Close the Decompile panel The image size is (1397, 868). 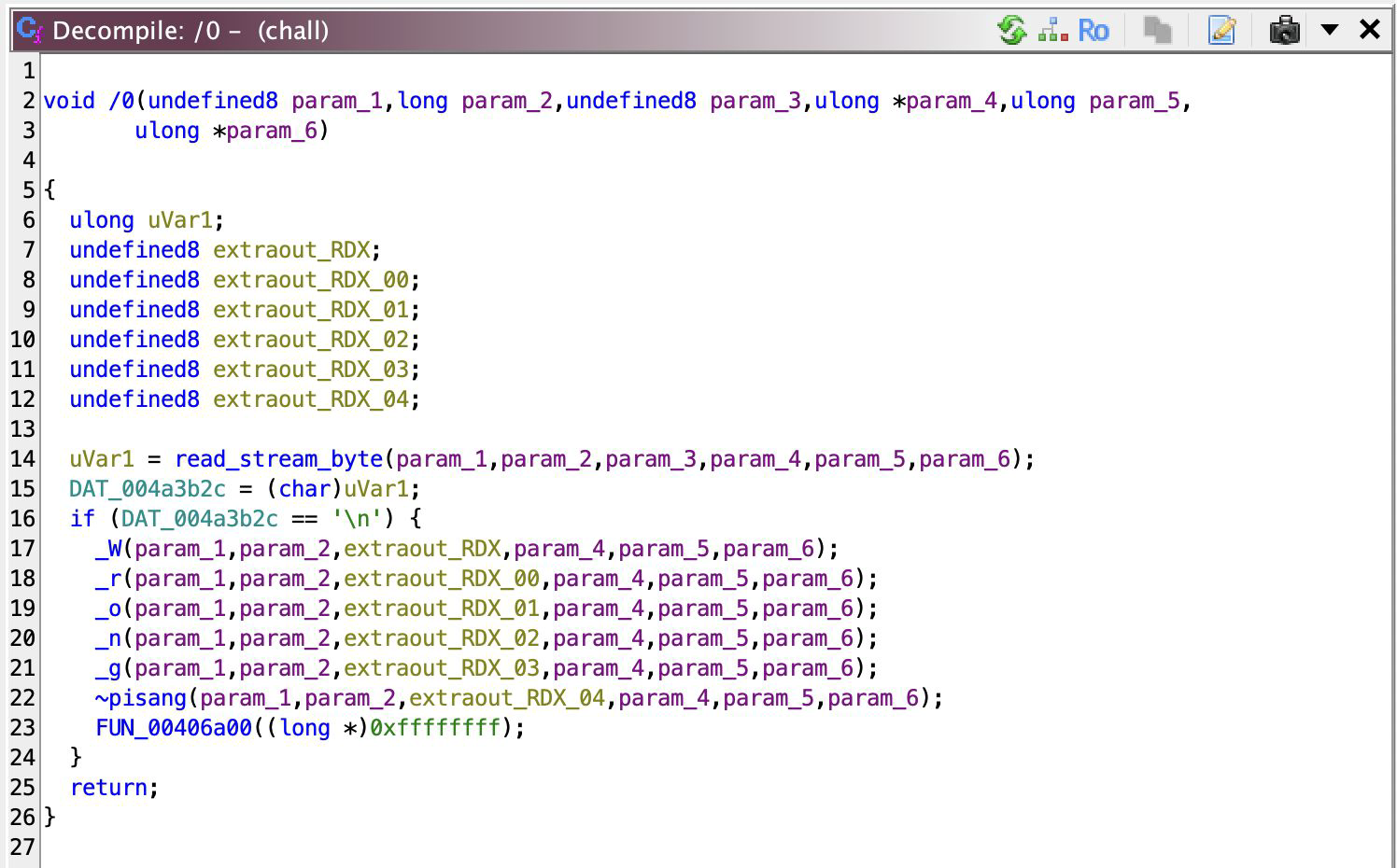[x=1370, y=30]
